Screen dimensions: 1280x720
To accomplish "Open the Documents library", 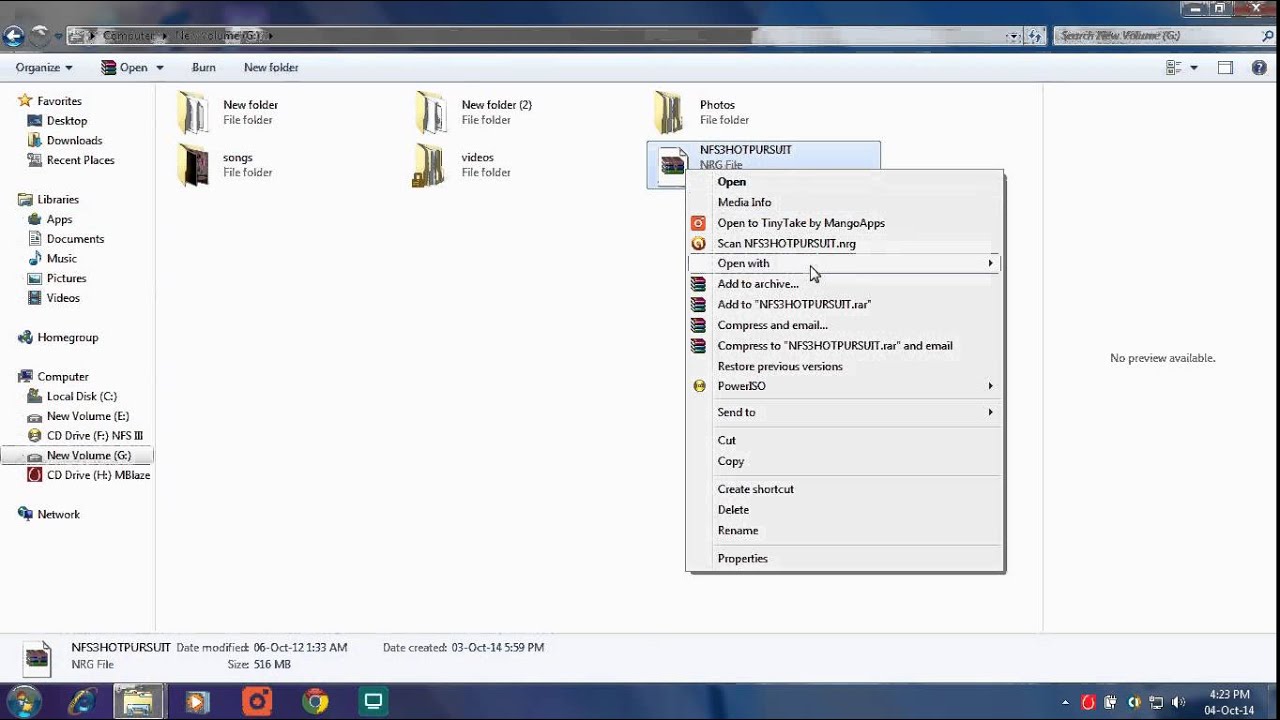I will (75, 239).
